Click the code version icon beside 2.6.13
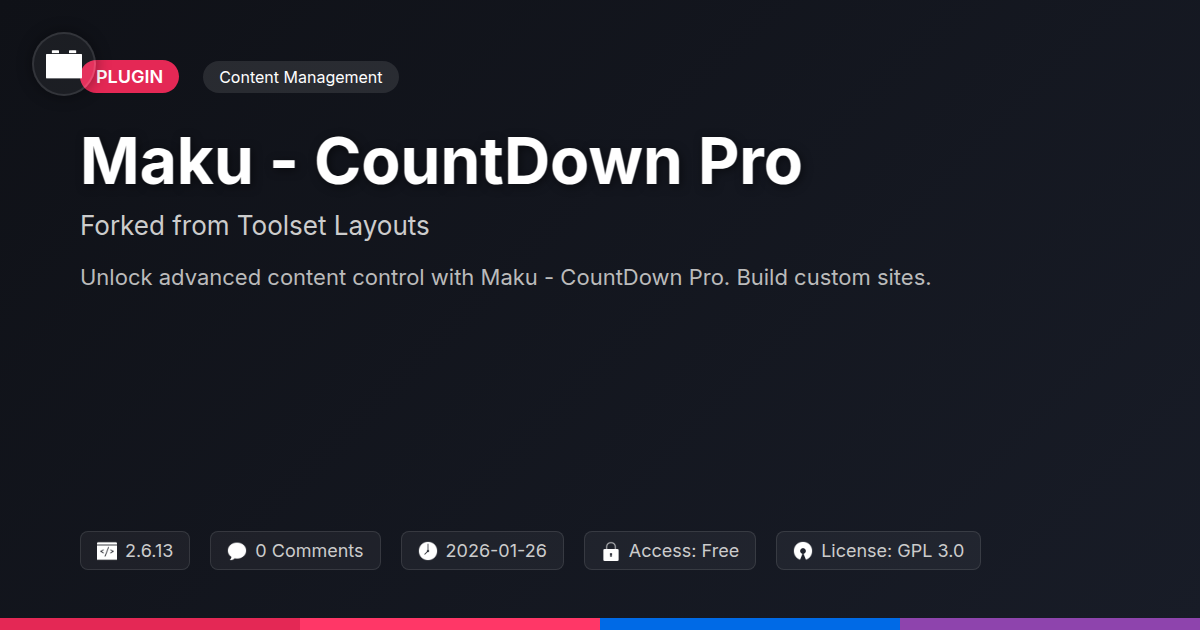The height and width of the screenshot is (630, 1200). (x=107, y=551)
